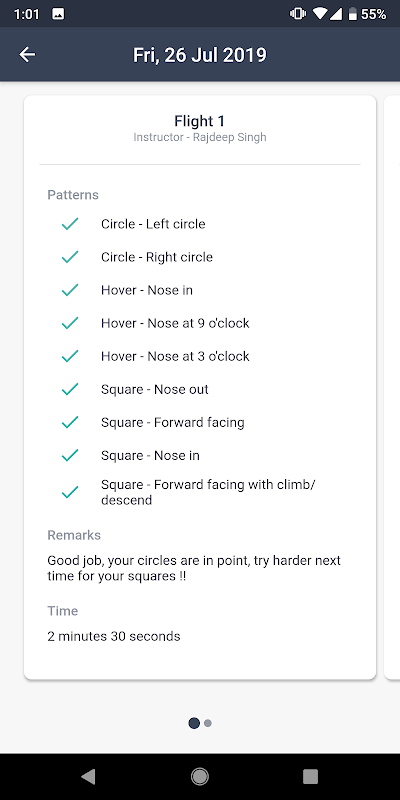Image resolution: width=400 pixels, height=800 pixels.
Task: Tap the Wi-Fi icon in status bar
Action: (319, 14)
